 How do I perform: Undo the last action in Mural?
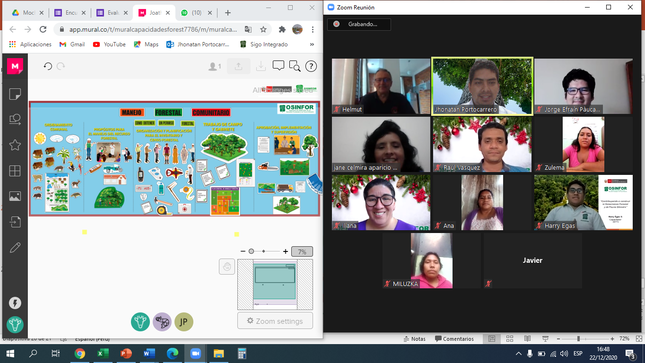pos(48,66)
